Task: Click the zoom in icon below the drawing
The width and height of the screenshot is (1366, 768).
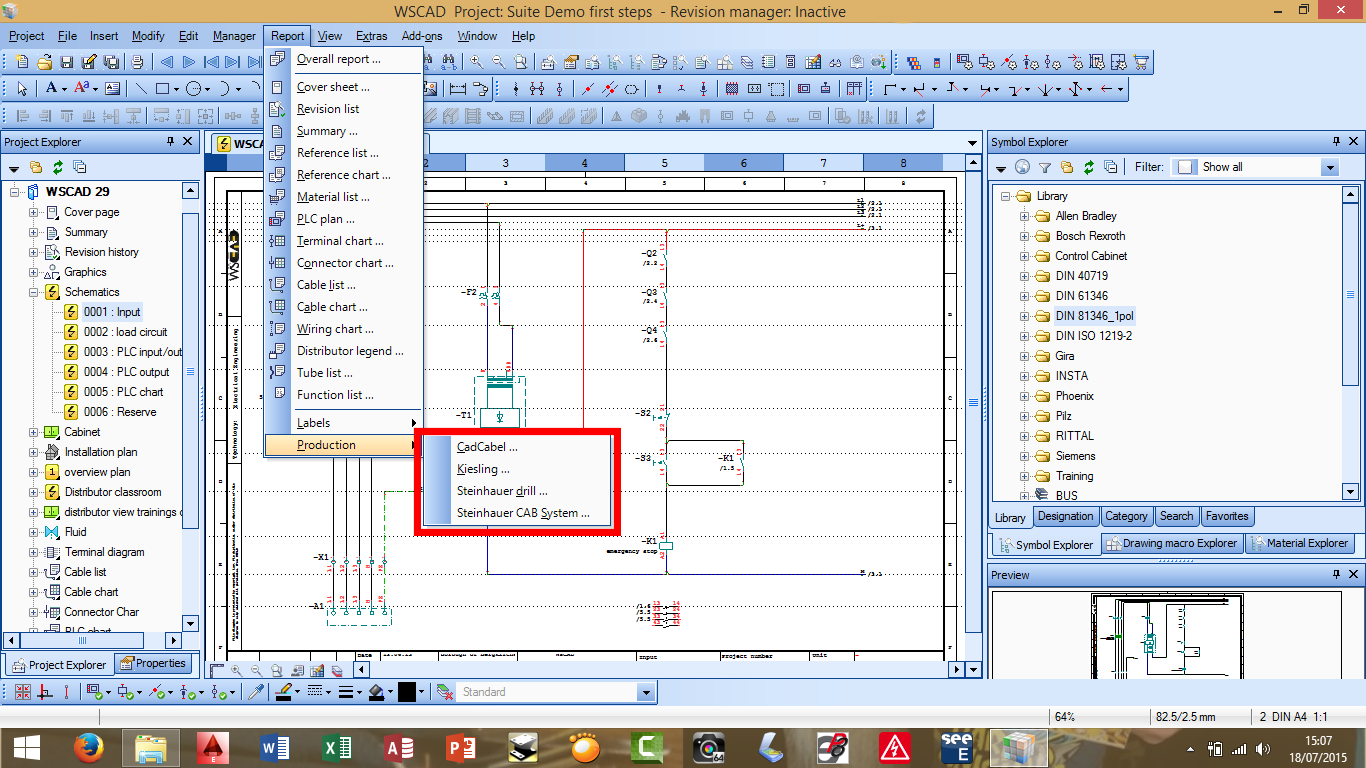Action: coord(237,670)
